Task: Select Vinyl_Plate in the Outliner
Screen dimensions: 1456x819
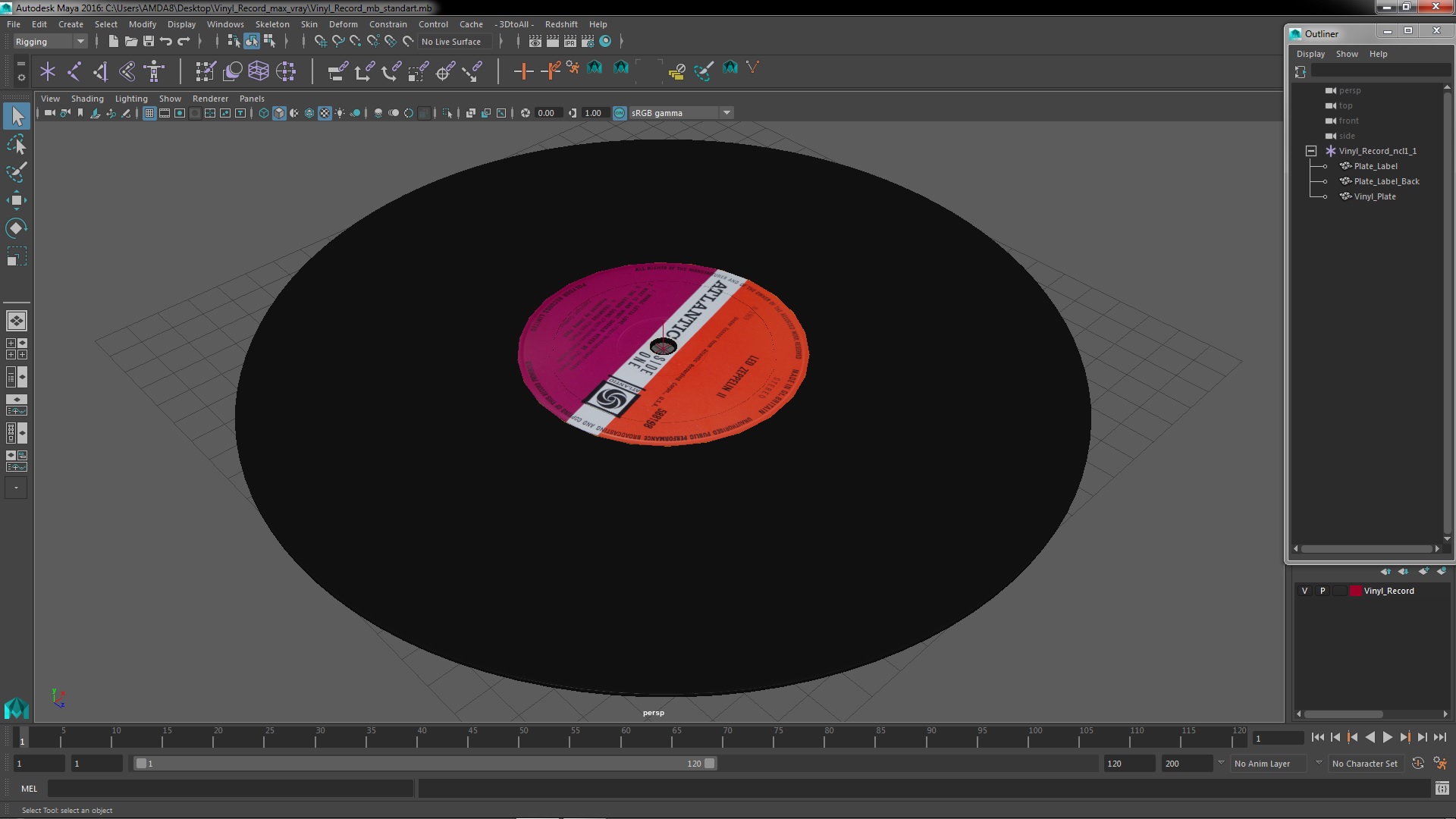Action: (x=1374, y=196)
